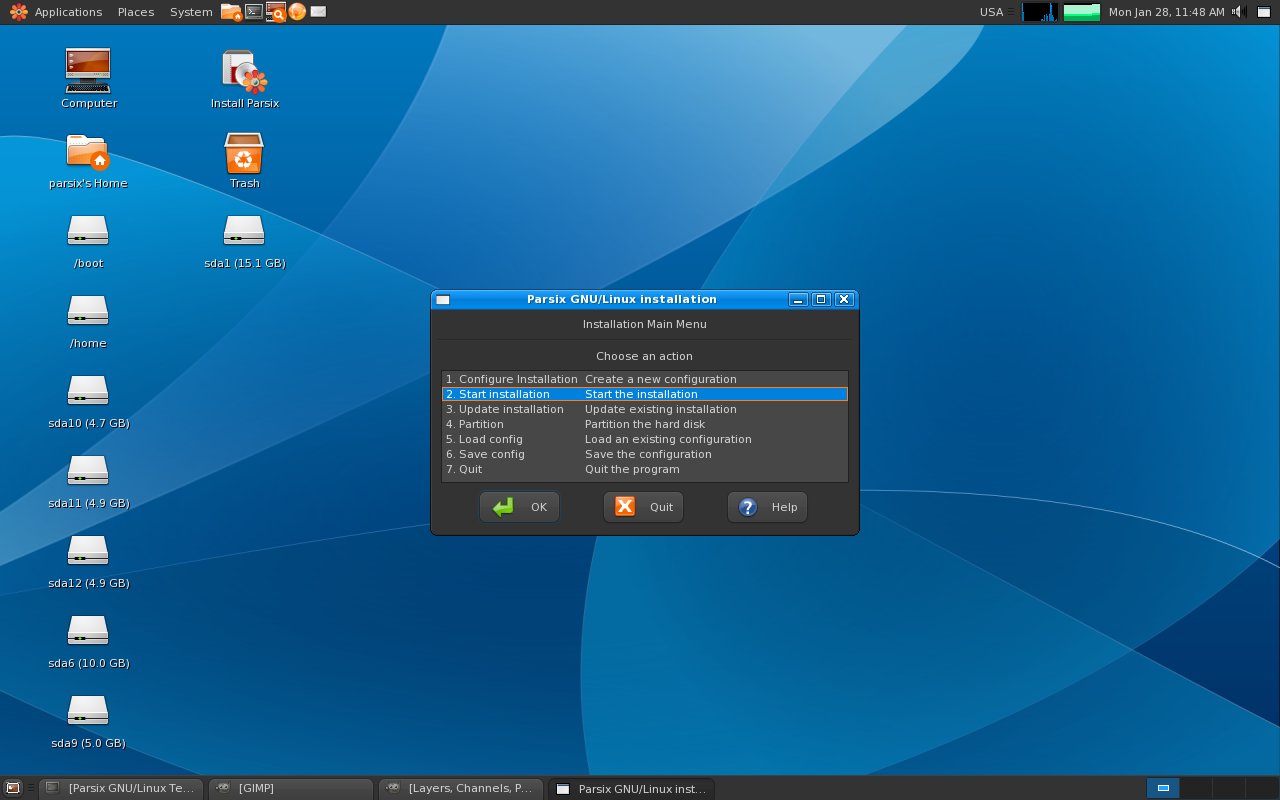Select '6. Save config' list row
Screen dimensions: 1280x800
(x=644, y=454)
